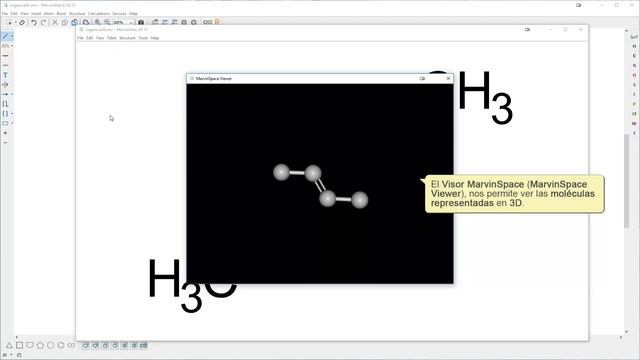Open the Tools menu in MarvinView window

(143, 38)
